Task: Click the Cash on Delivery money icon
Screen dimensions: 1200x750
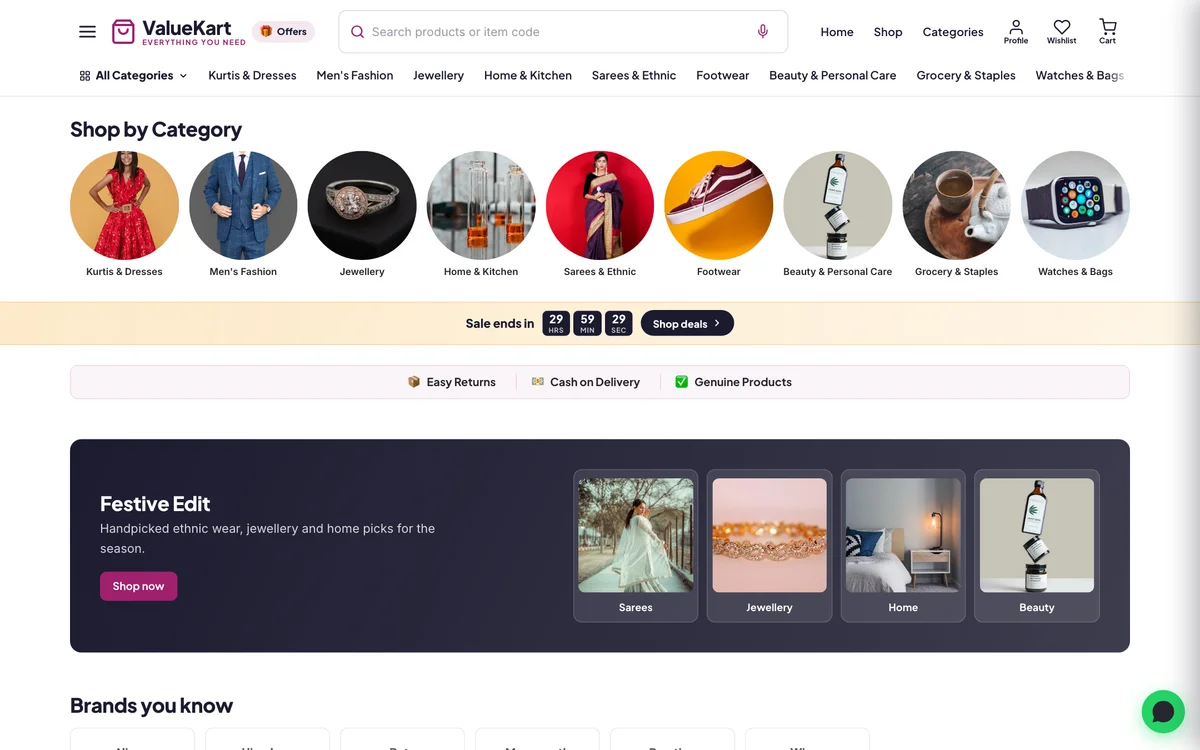Action: (538, 382)
